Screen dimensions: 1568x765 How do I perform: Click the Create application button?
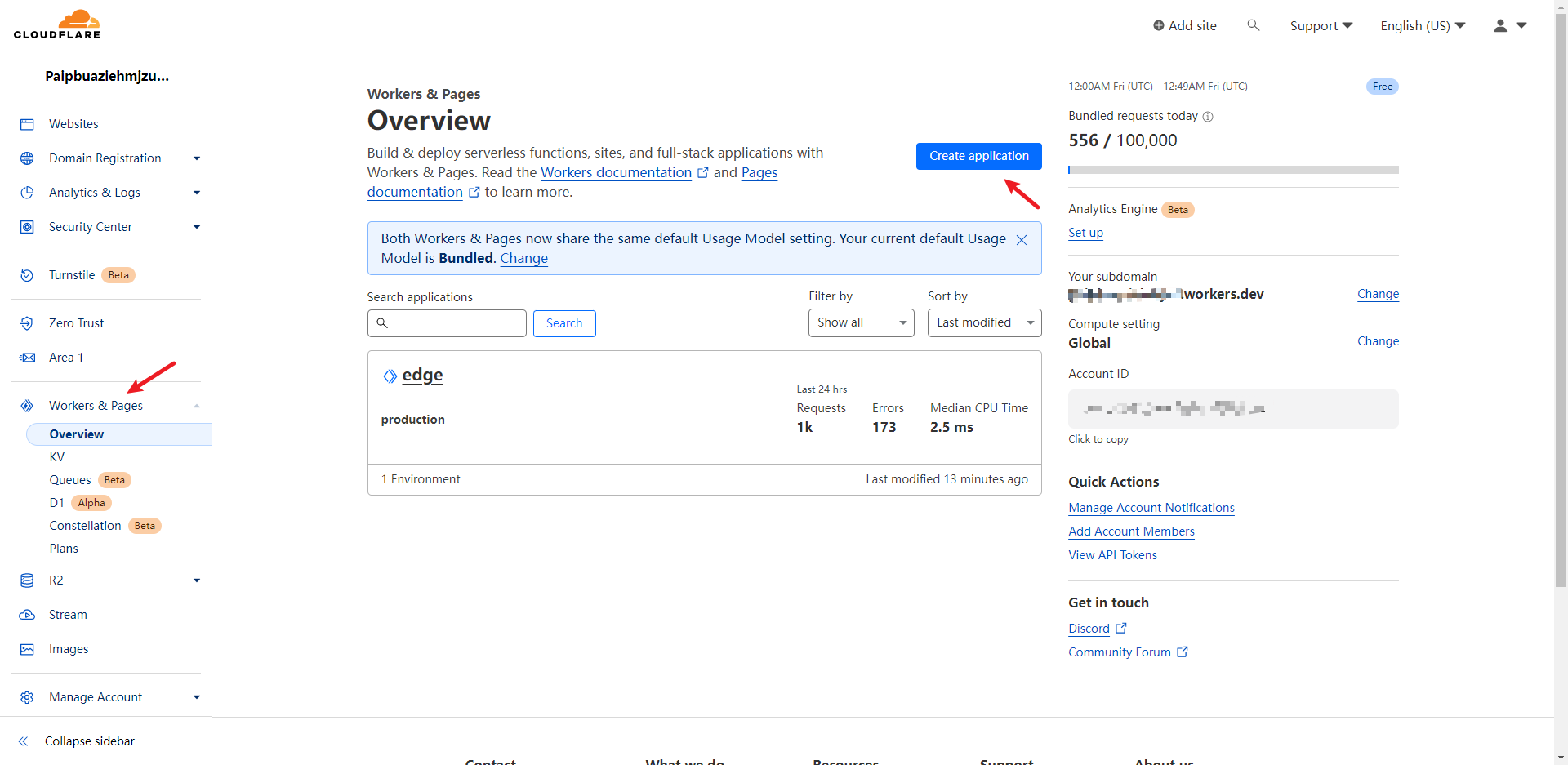click(x=978, y=156)
